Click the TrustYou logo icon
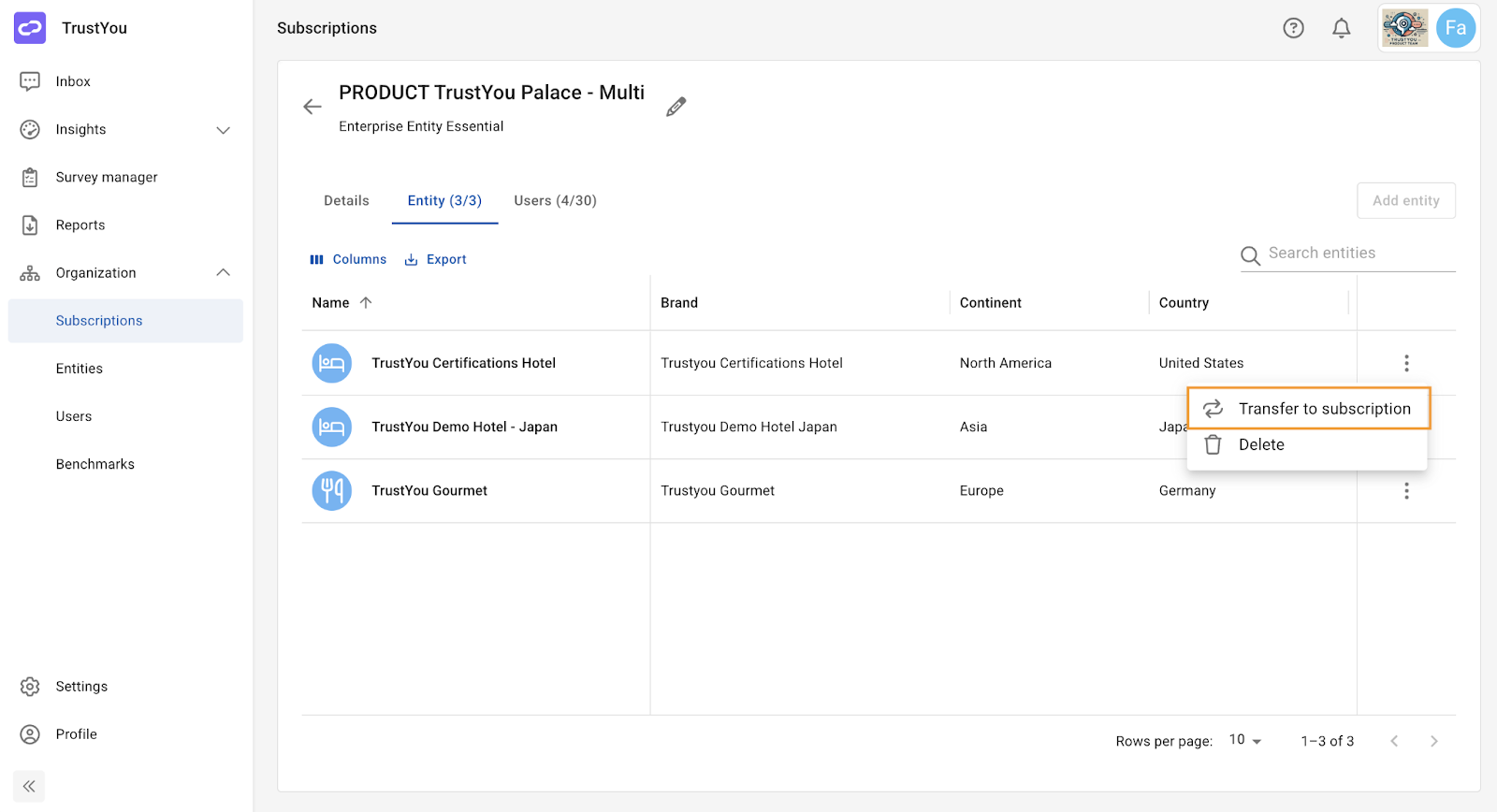Image resolution: width=1497 pixels, height=812 pixels. (x=30, y=28)
